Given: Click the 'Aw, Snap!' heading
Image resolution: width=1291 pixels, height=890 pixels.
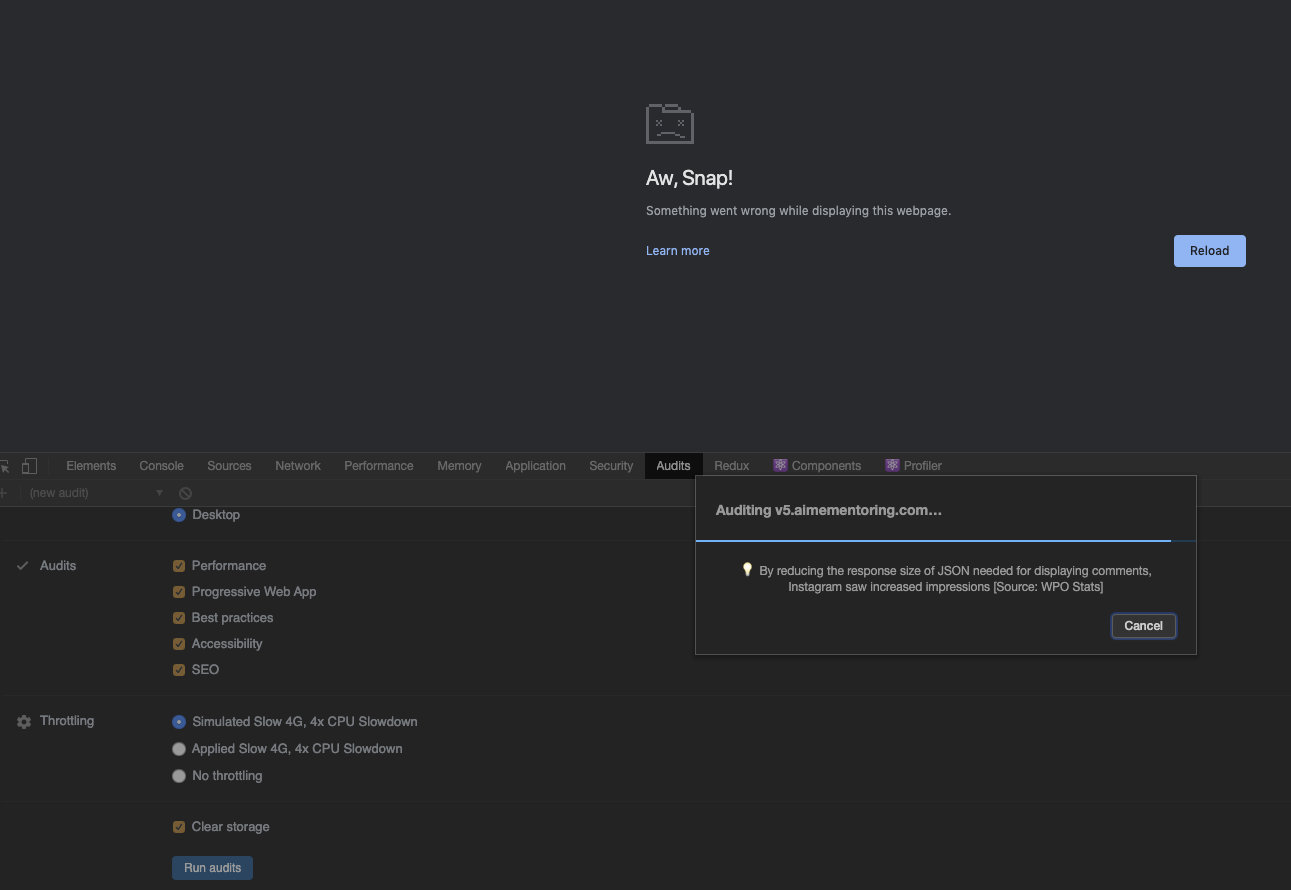Looking at the screenshot, I should [689, 178].
